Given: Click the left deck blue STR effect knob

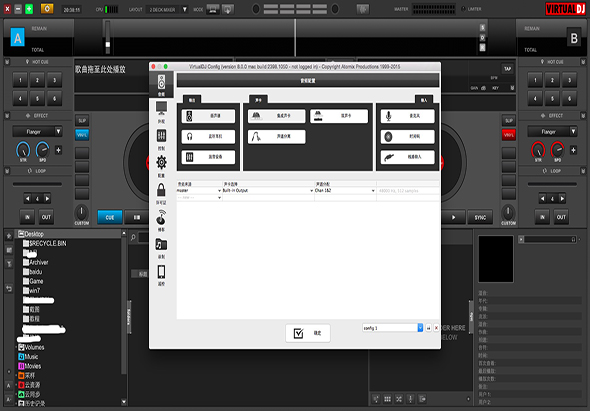Looking at the screenshot, I should click(23, 150).
